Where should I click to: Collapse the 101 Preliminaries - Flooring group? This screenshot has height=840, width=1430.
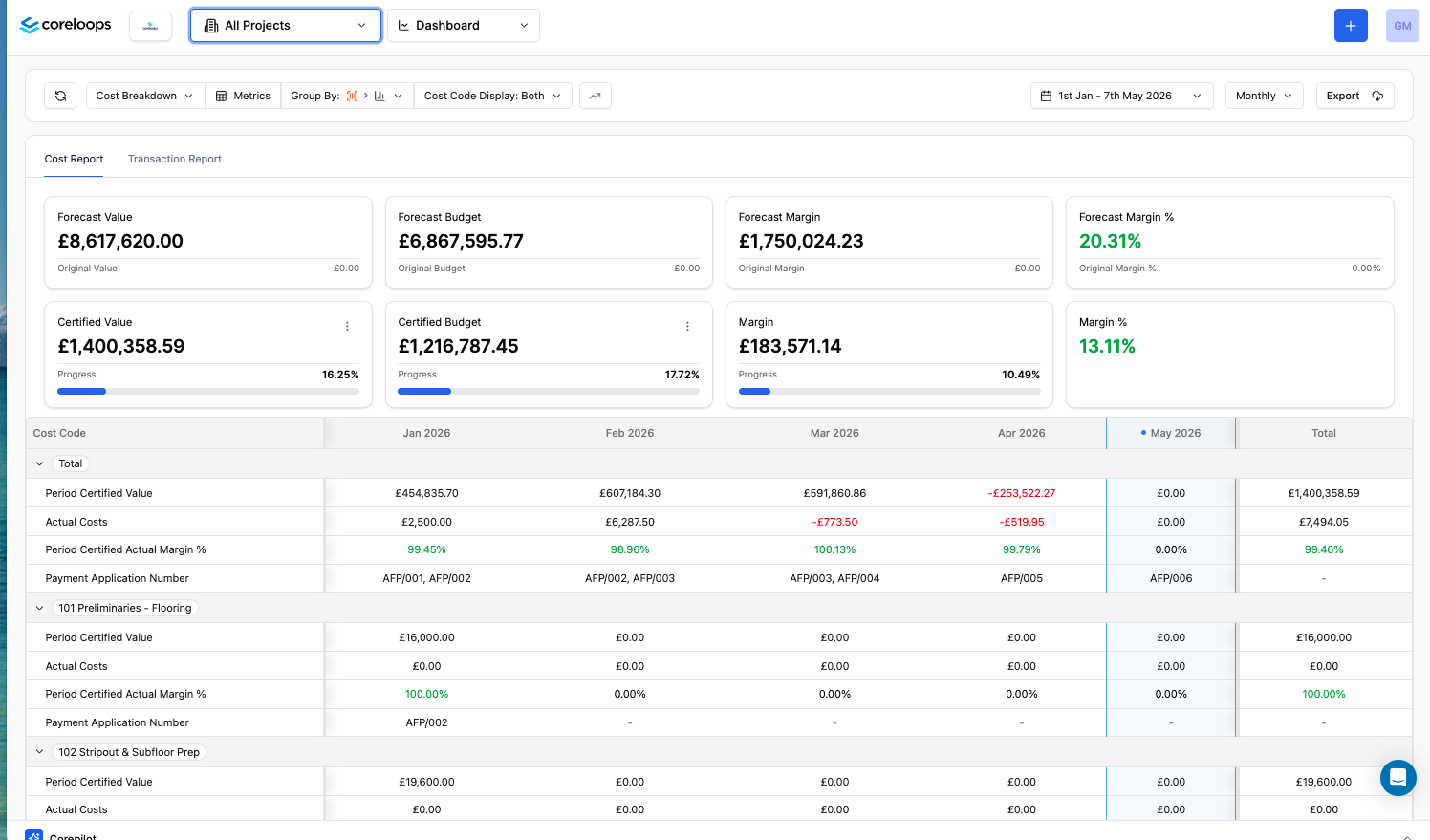click(x=39, y=608)
